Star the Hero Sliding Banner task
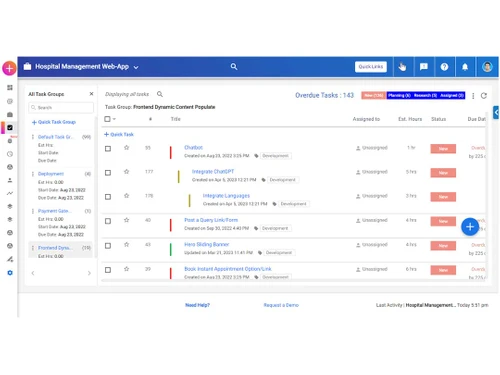Image resolution: width=500 pixels, height=375 pixels. 126,245
